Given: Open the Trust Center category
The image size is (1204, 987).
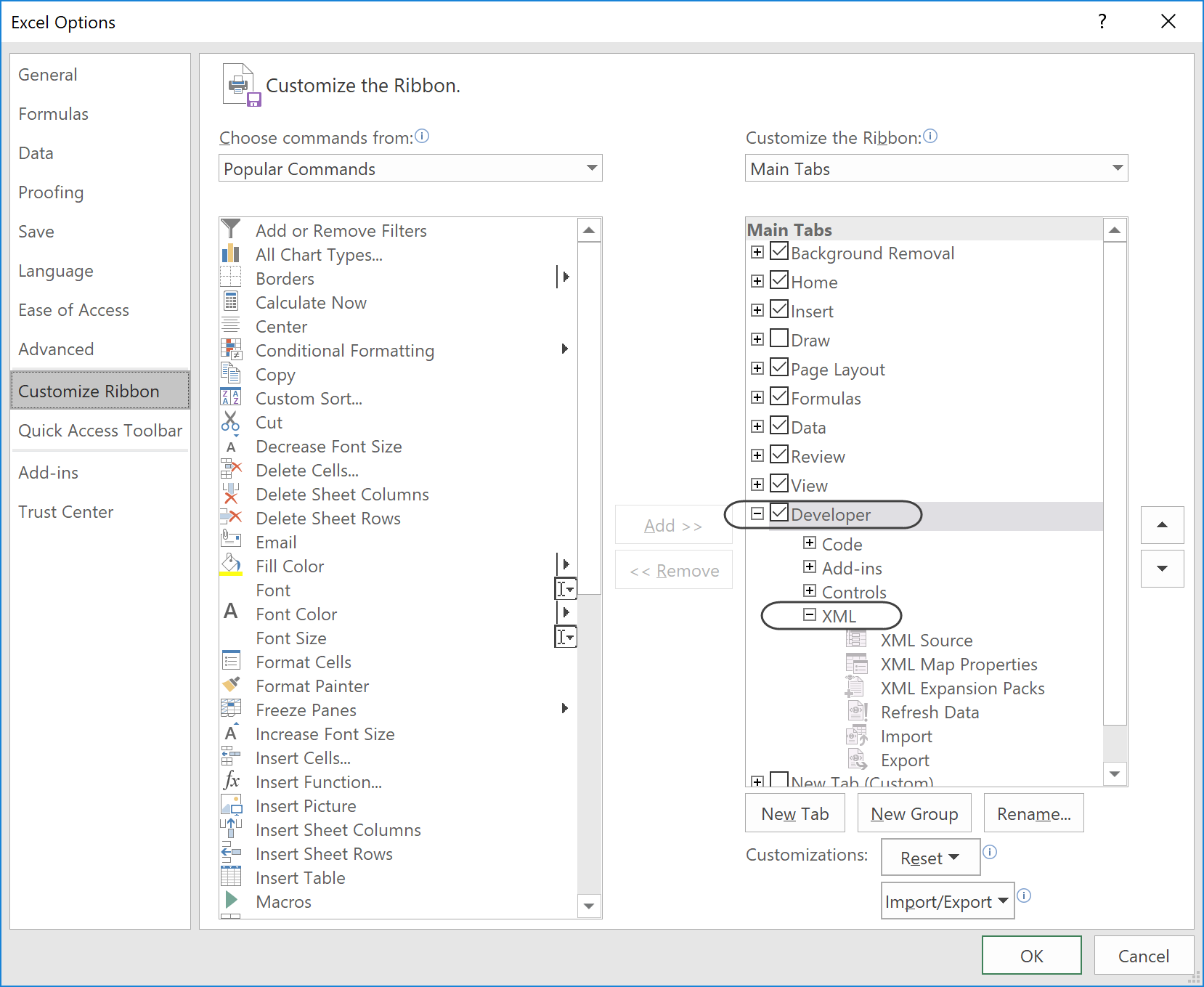Looking at the screenshot, I should [x=100, y=512].
